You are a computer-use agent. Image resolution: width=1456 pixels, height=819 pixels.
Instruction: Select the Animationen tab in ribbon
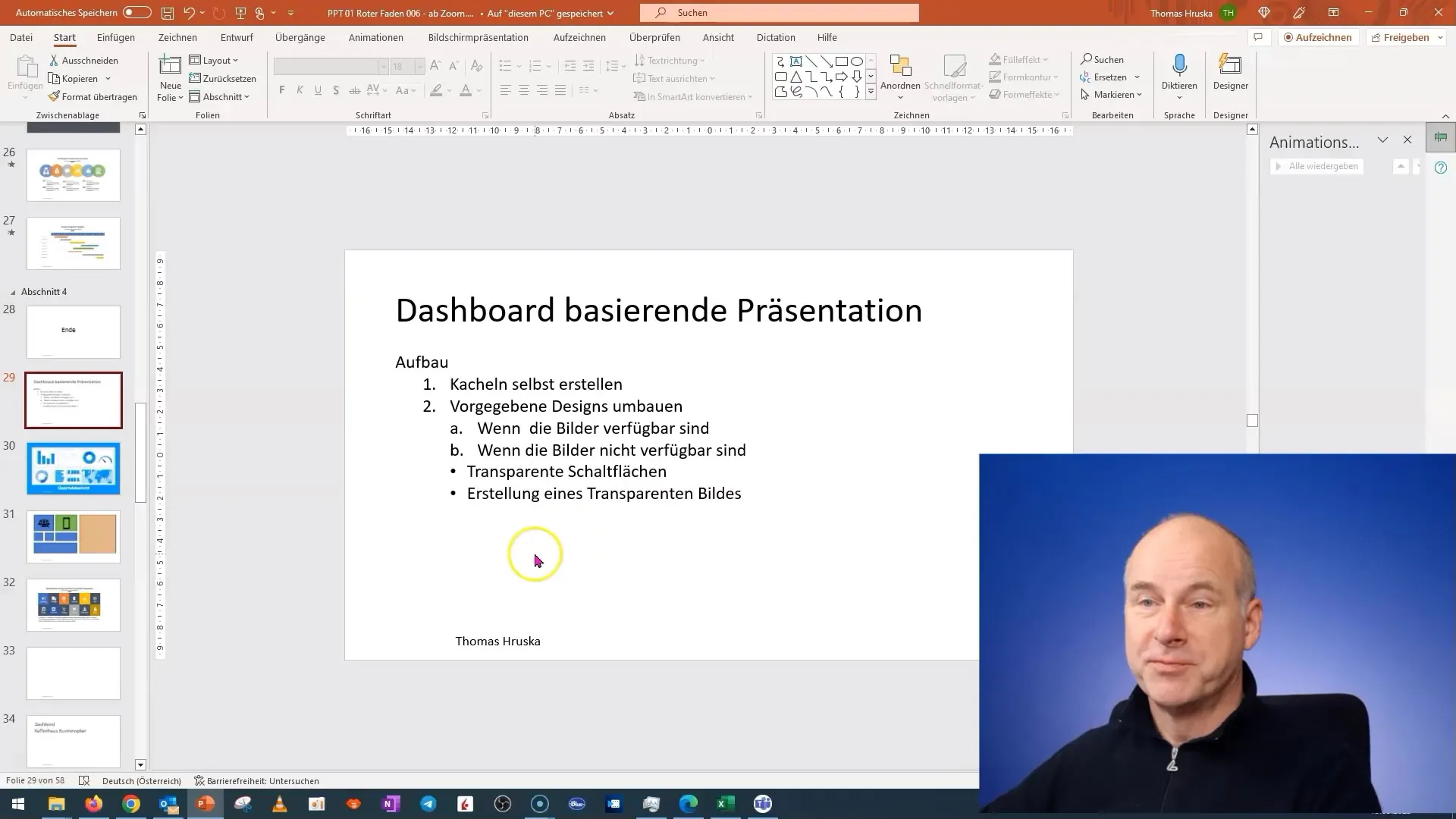tap(377, 37)
